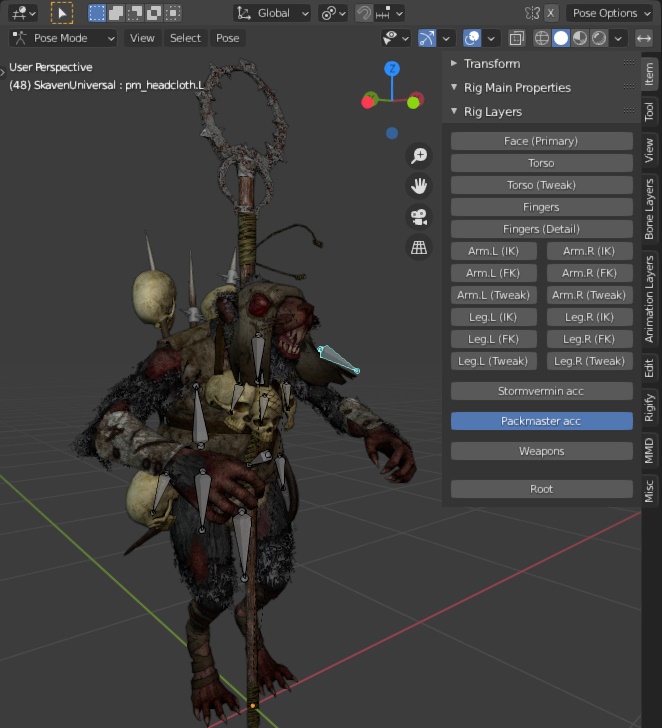Choose Intersect selection mode icon
The height and width of the screenshot is (728, 662).
173,13
